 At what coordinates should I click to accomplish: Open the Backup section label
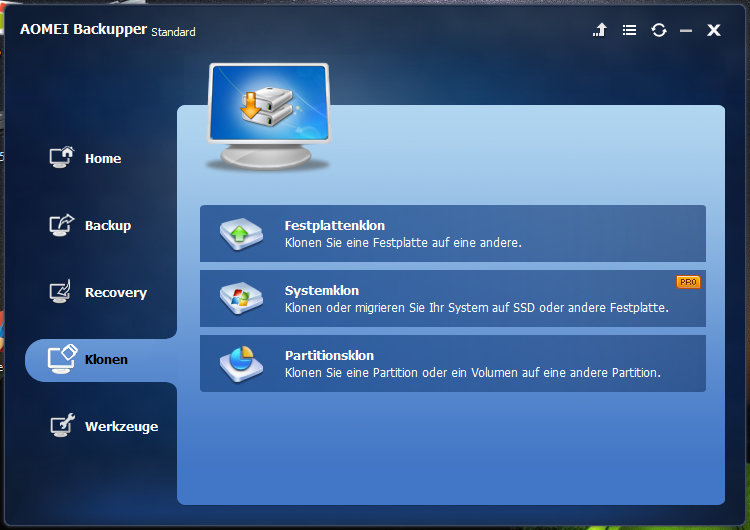pyautogui.click(x=108, y=225)
